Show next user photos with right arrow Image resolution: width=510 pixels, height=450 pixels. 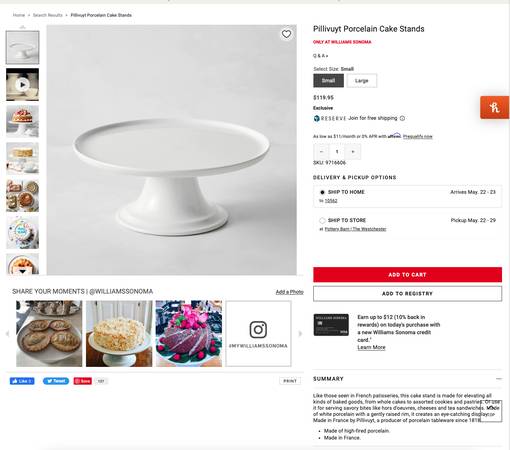[x=300, y=333]
